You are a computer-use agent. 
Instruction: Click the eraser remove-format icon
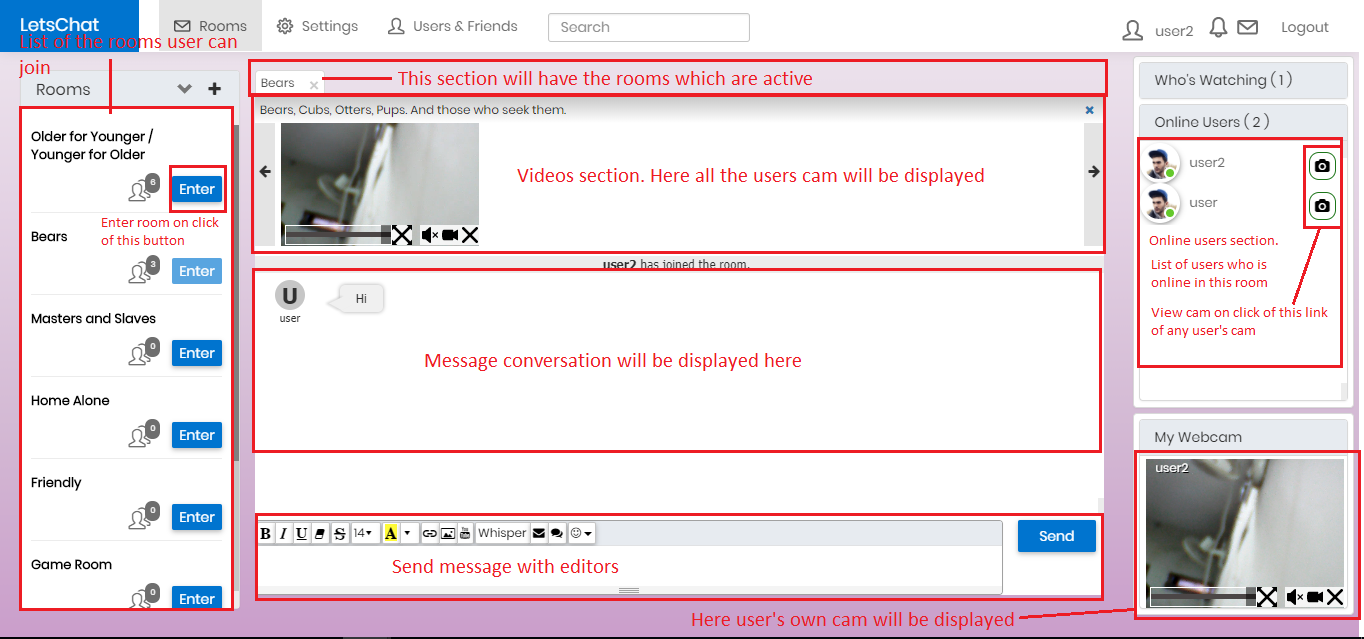(320, 534)
